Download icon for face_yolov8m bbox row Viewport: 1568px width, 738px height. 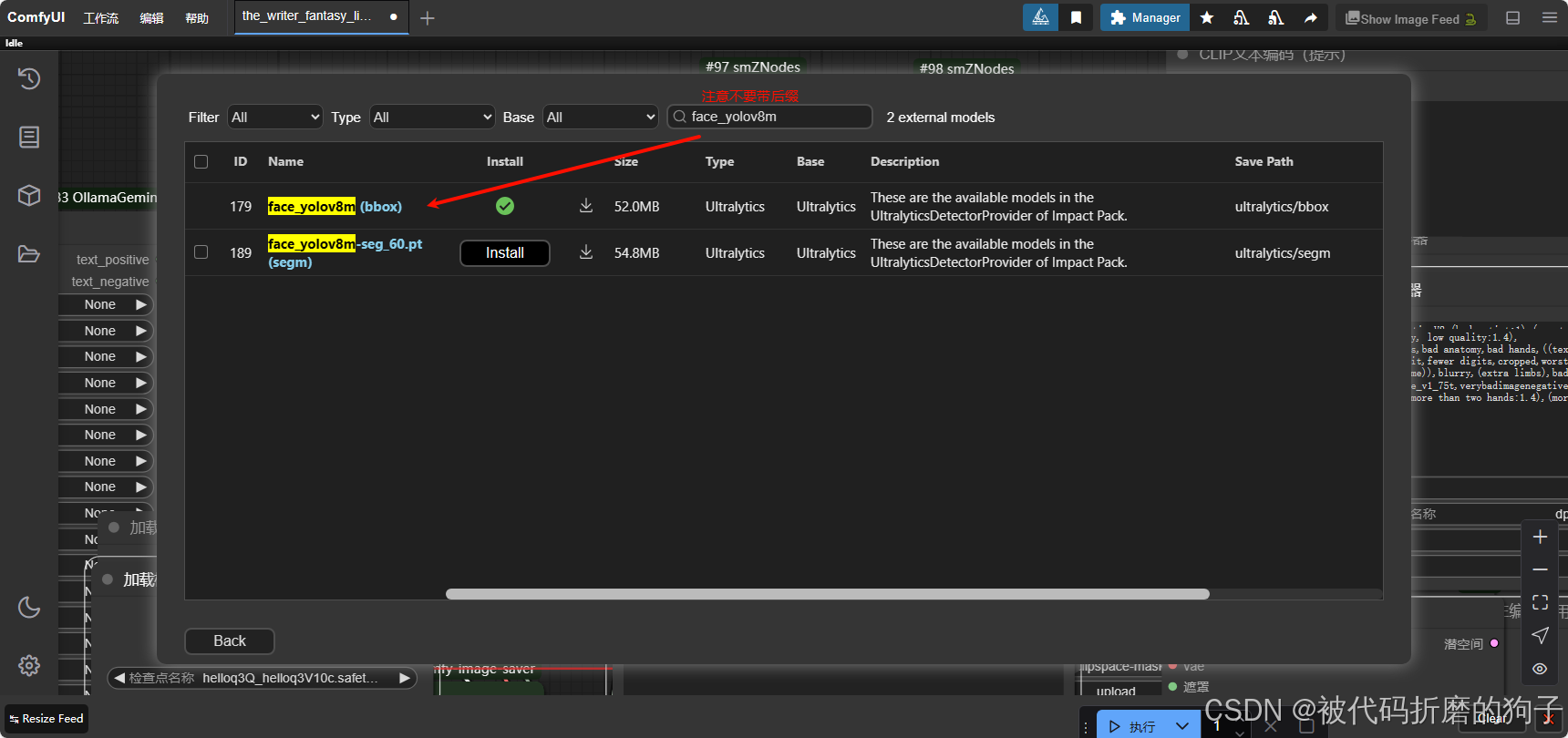pos(586,206)
